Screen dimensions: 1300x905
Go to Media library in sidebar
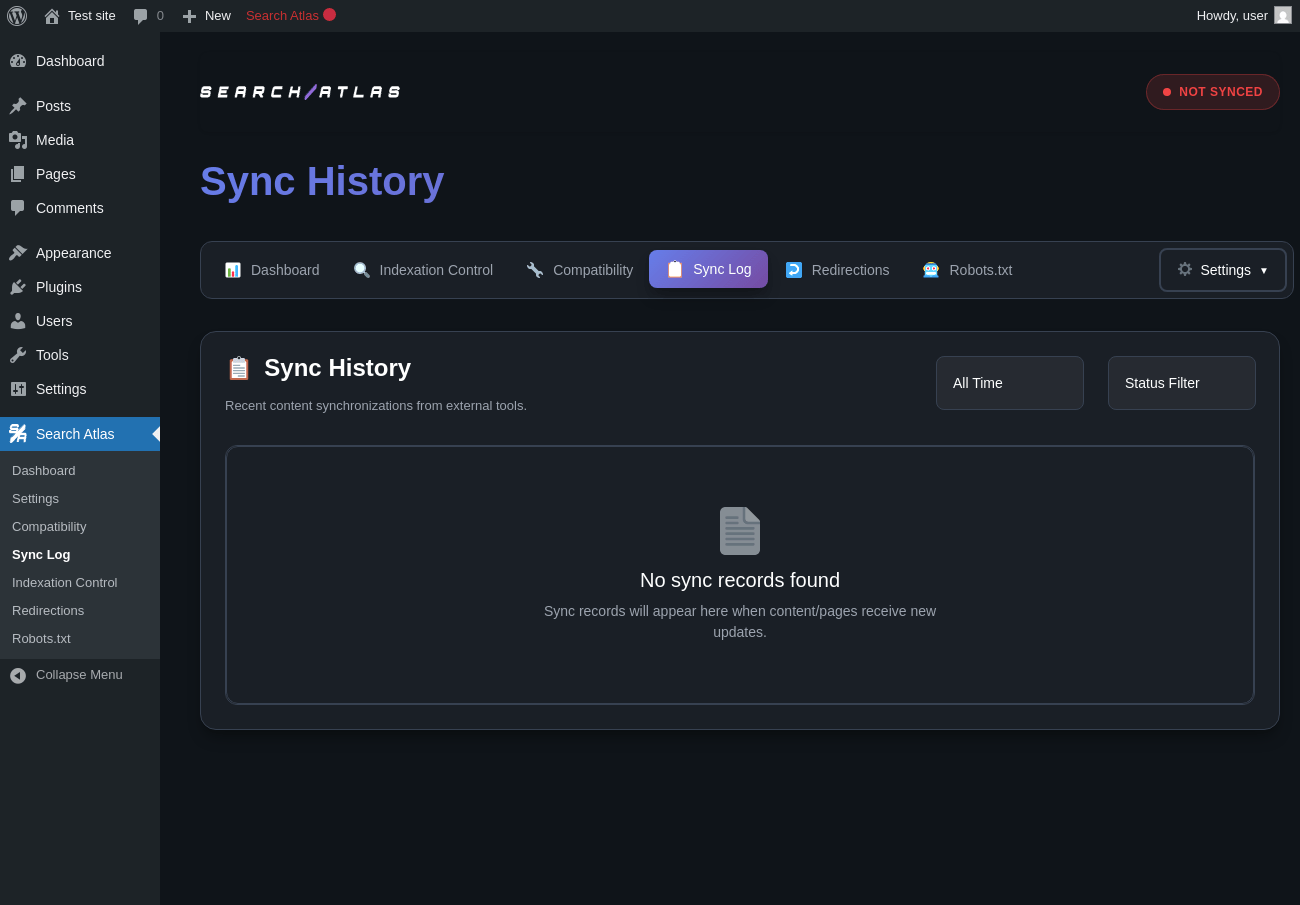click(55, 140)
